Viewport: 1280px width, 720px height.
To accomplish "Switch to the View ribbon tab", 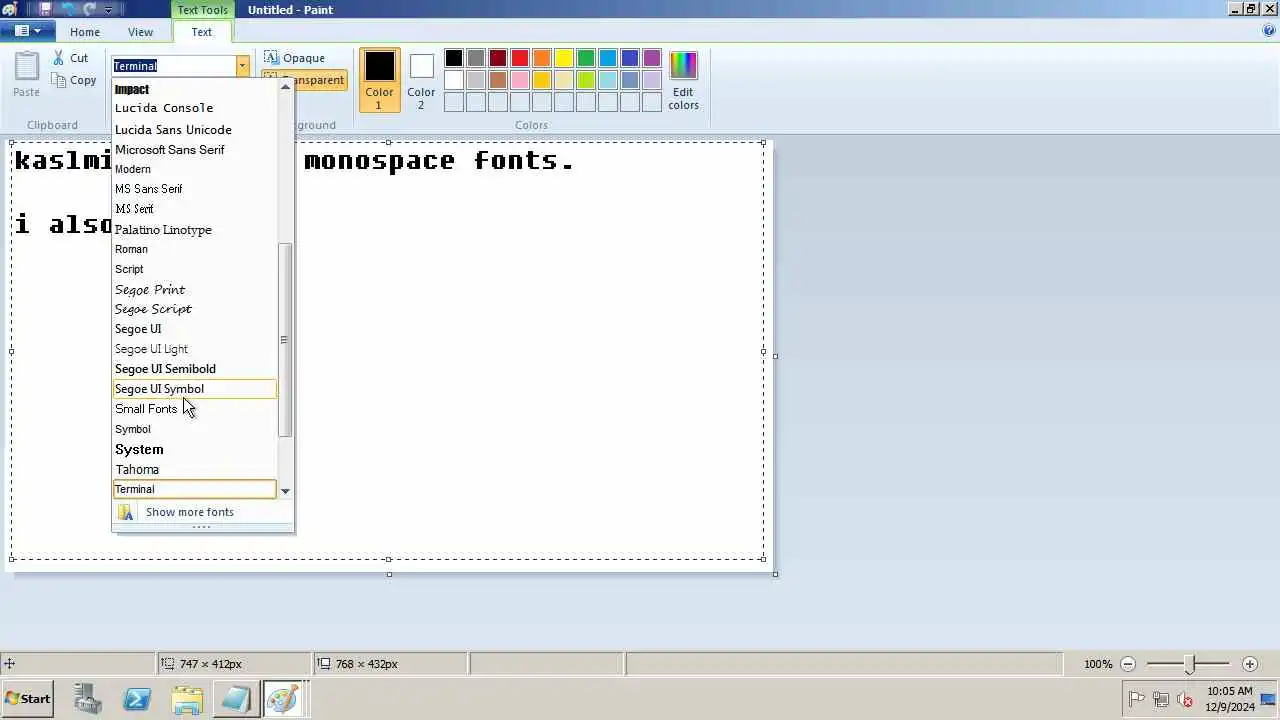I will [x=140, y=32].
